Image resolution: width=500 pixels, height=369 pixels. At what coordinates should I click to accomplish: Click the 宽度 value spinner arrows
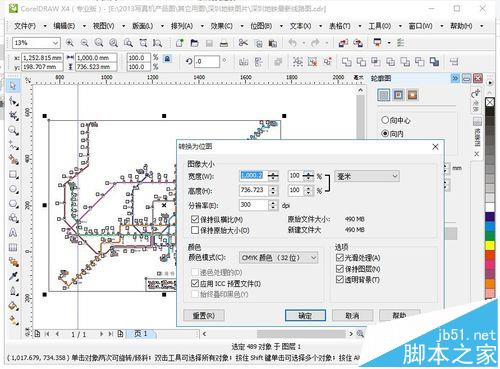(273, 176)
